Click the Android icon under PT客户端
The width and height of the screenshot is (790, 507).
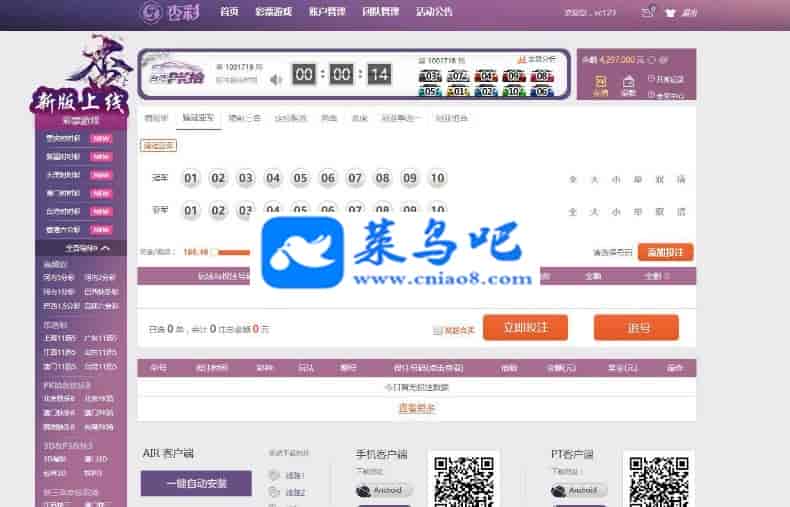[x=558, y=490]
